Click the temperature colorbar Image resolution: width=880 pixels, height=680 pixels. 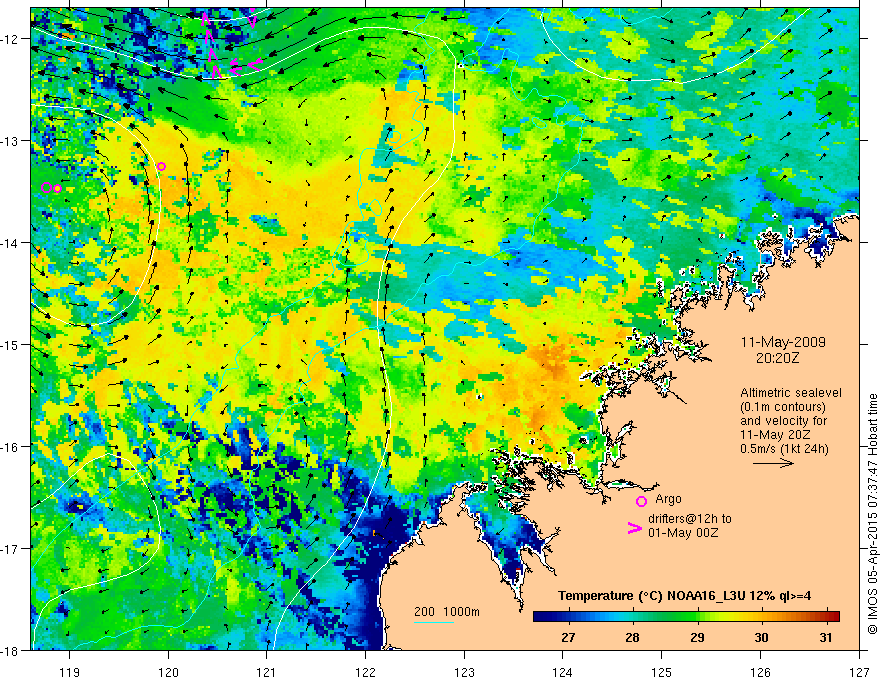coord(686,617)
